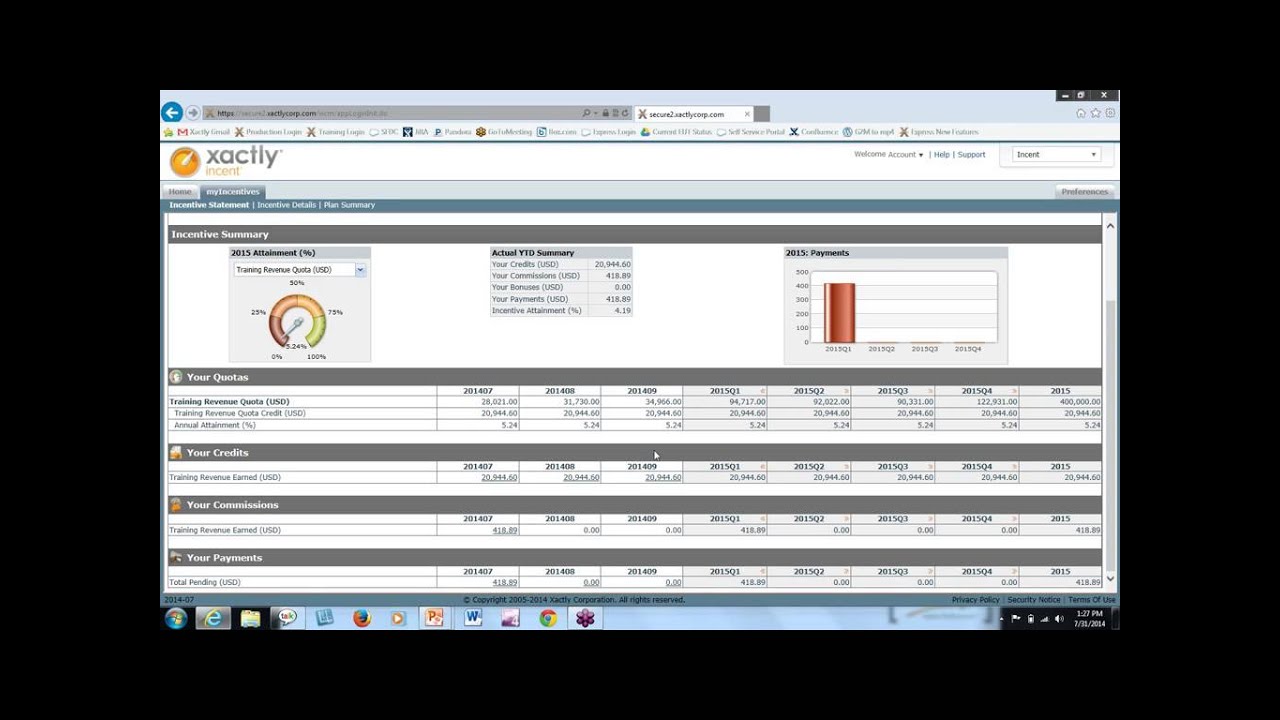Expand 2015Q1 arrow in Your Quotas header

(x=762, y=391)
